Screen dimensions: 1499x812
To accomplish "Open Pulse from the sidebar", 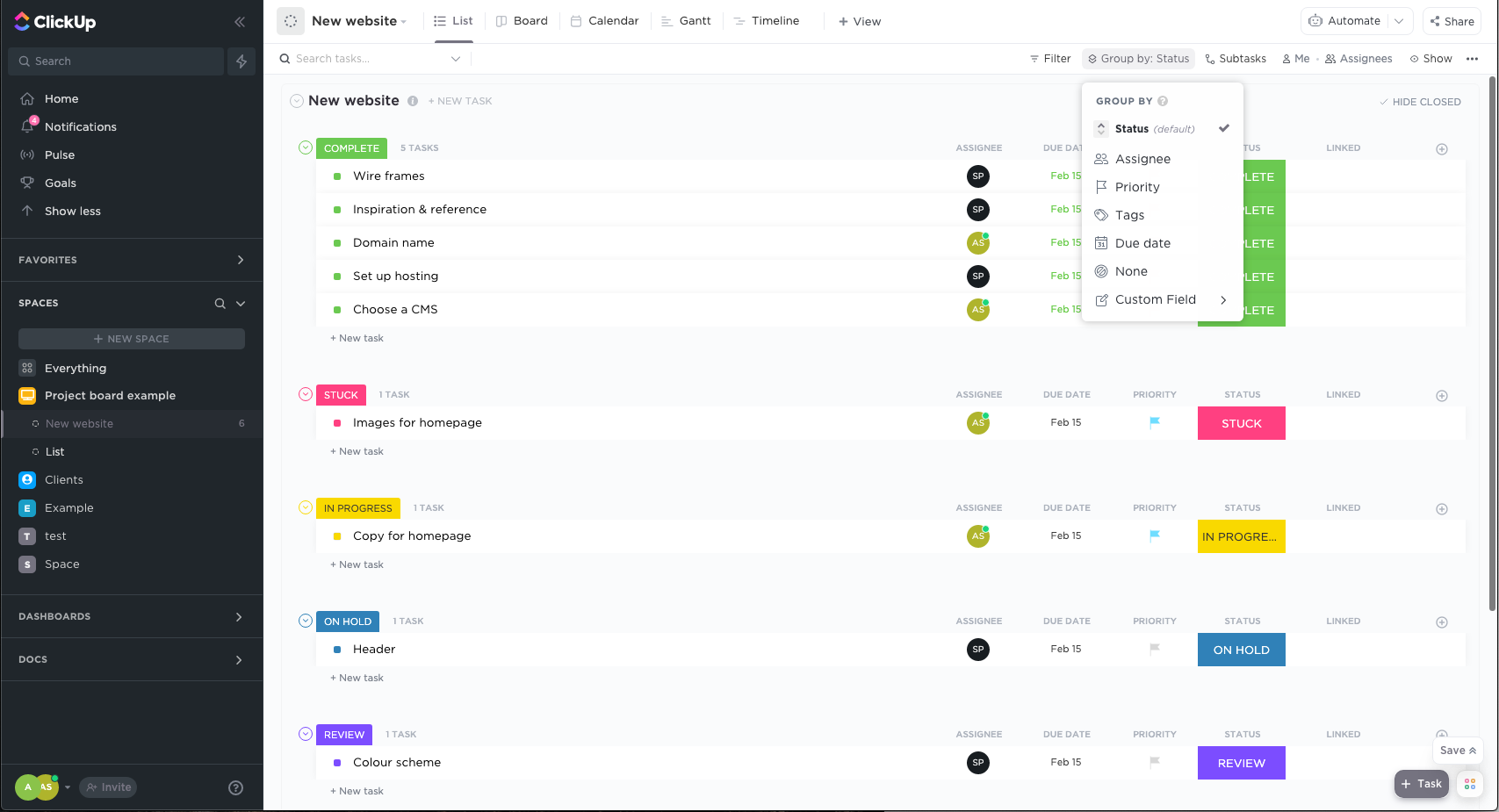I will (60, 154).
